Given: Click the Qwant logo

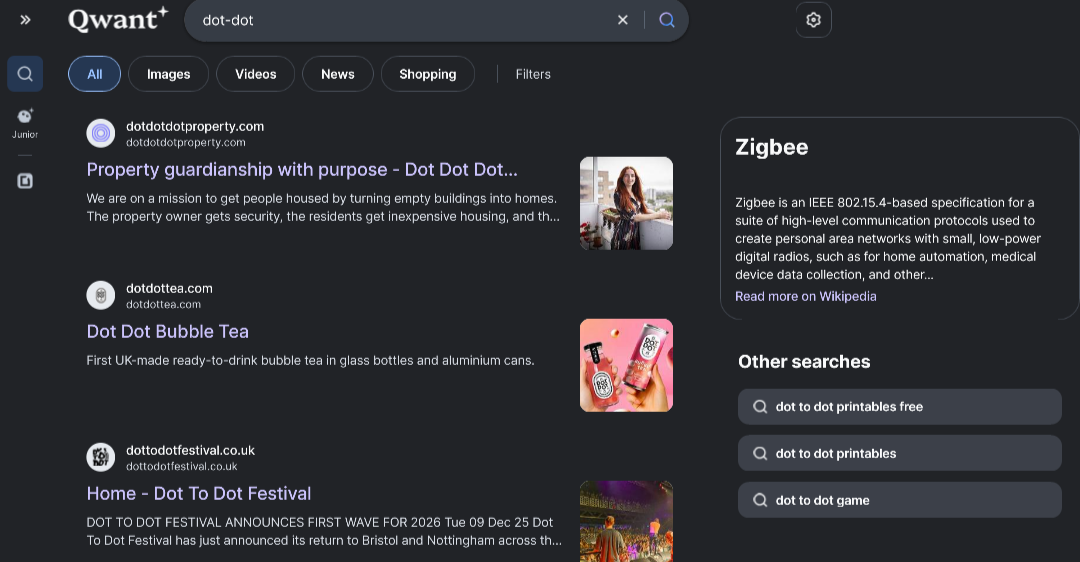Looking at the screenshot, I should coord(118,19).
